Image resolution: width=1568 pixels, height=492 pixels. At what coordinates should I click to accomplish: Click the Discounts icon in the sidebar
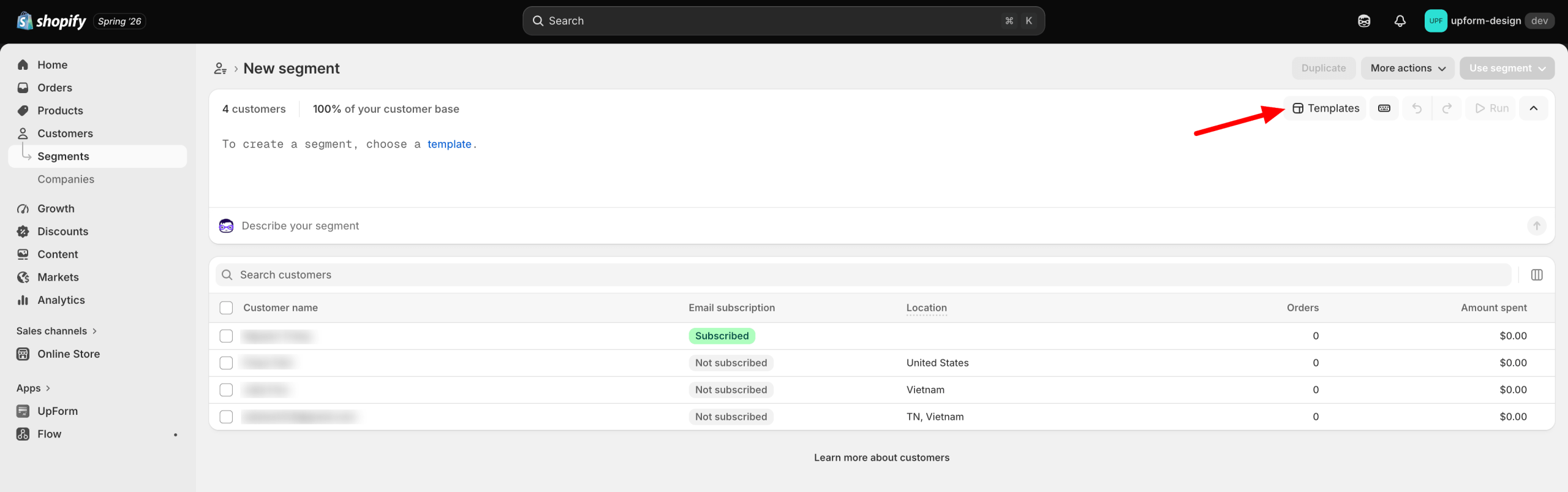click(23, 232)
